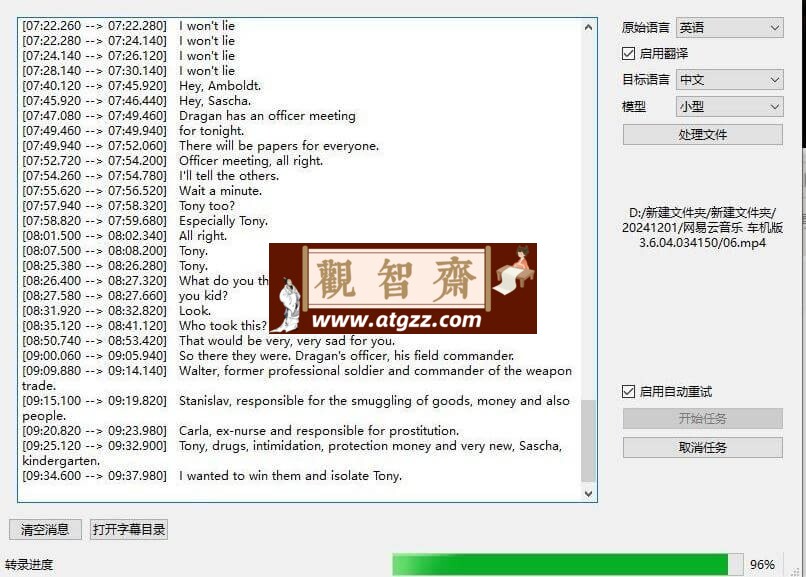806x577 pixels.
Task: Click the line 'Especially Tony.'
Action: coord(224,221)
